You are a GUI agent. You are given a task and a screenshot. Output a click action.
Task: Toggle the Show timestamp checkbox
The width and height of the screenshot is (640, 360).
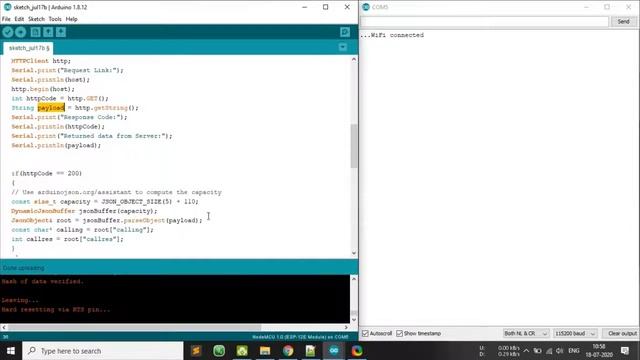pyautogui.click(x=399, y=333)
